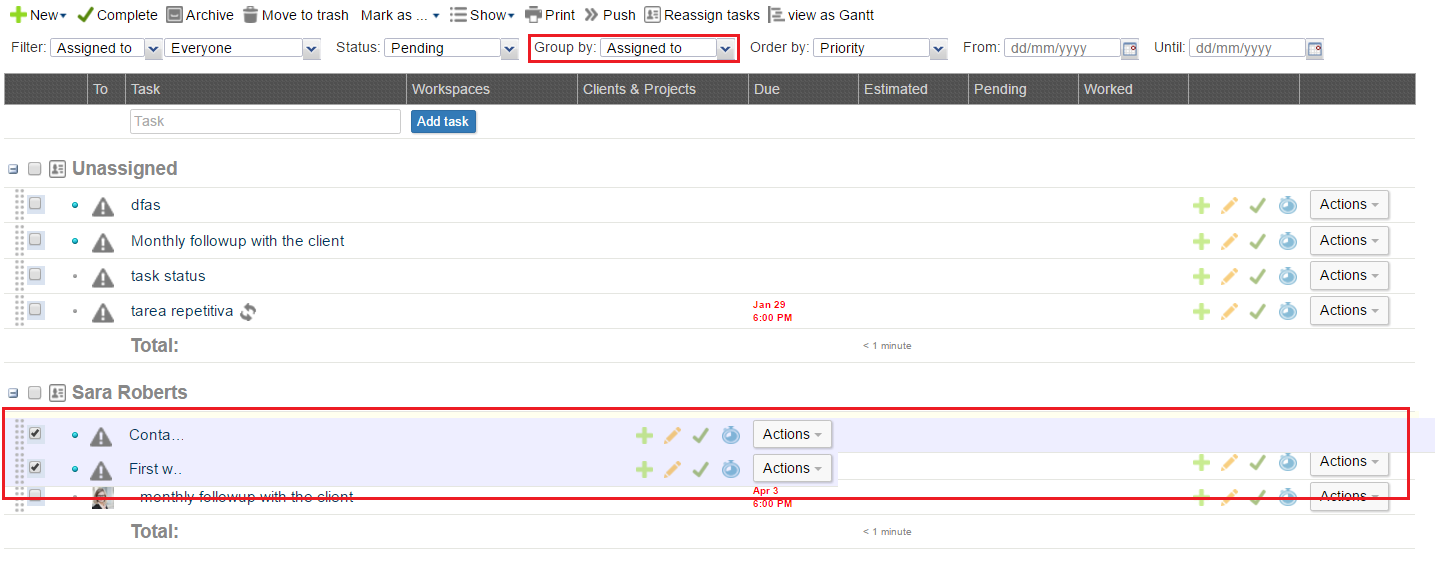This screenshot has height=561, width=1435.
Task: Select all tasks in Unassigned group checkbox
Action: [35, 169]
